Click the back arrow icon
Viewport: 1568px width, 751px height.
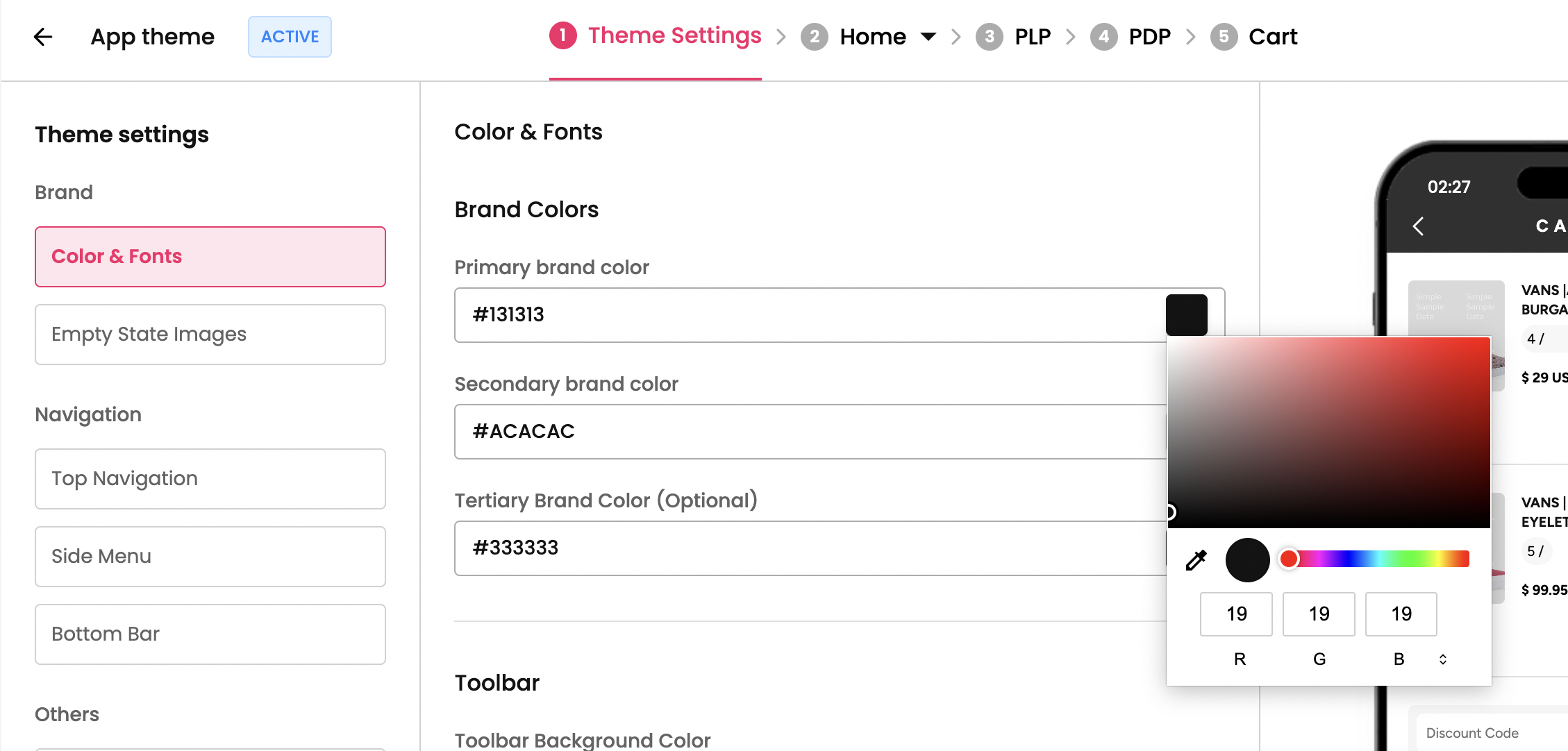point(43,37)
